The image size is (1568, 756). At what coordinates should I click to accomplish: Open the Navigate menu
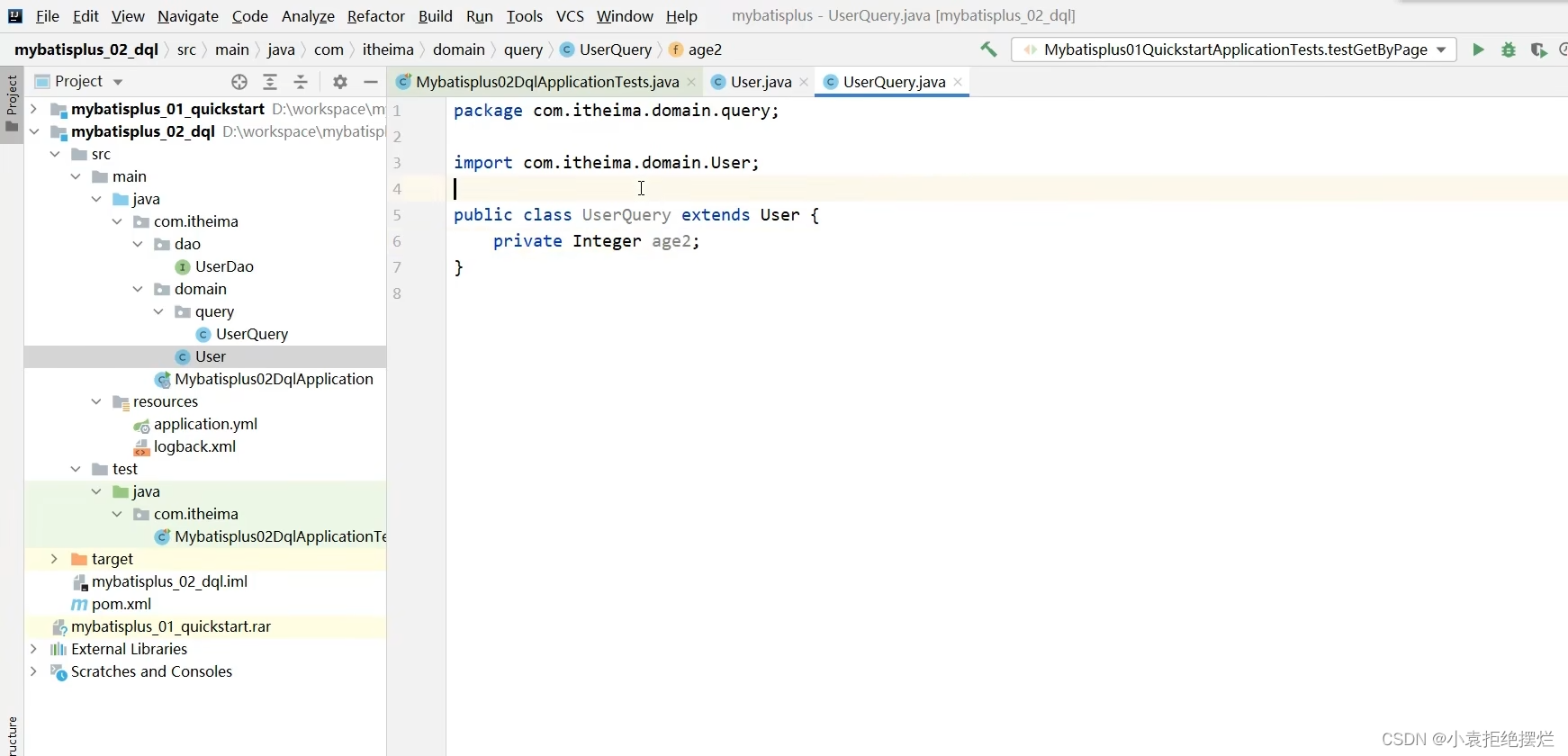pyautogui.click(x=188, y=16)
